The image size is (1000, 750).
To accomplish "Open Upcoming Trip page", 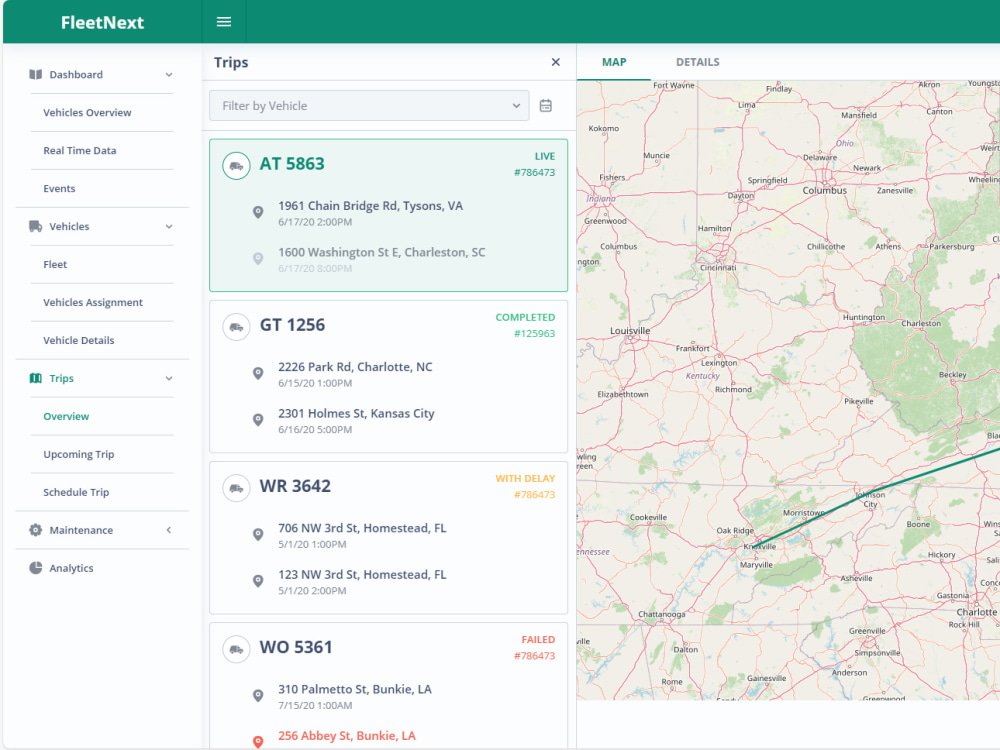I will coord(79,454).
